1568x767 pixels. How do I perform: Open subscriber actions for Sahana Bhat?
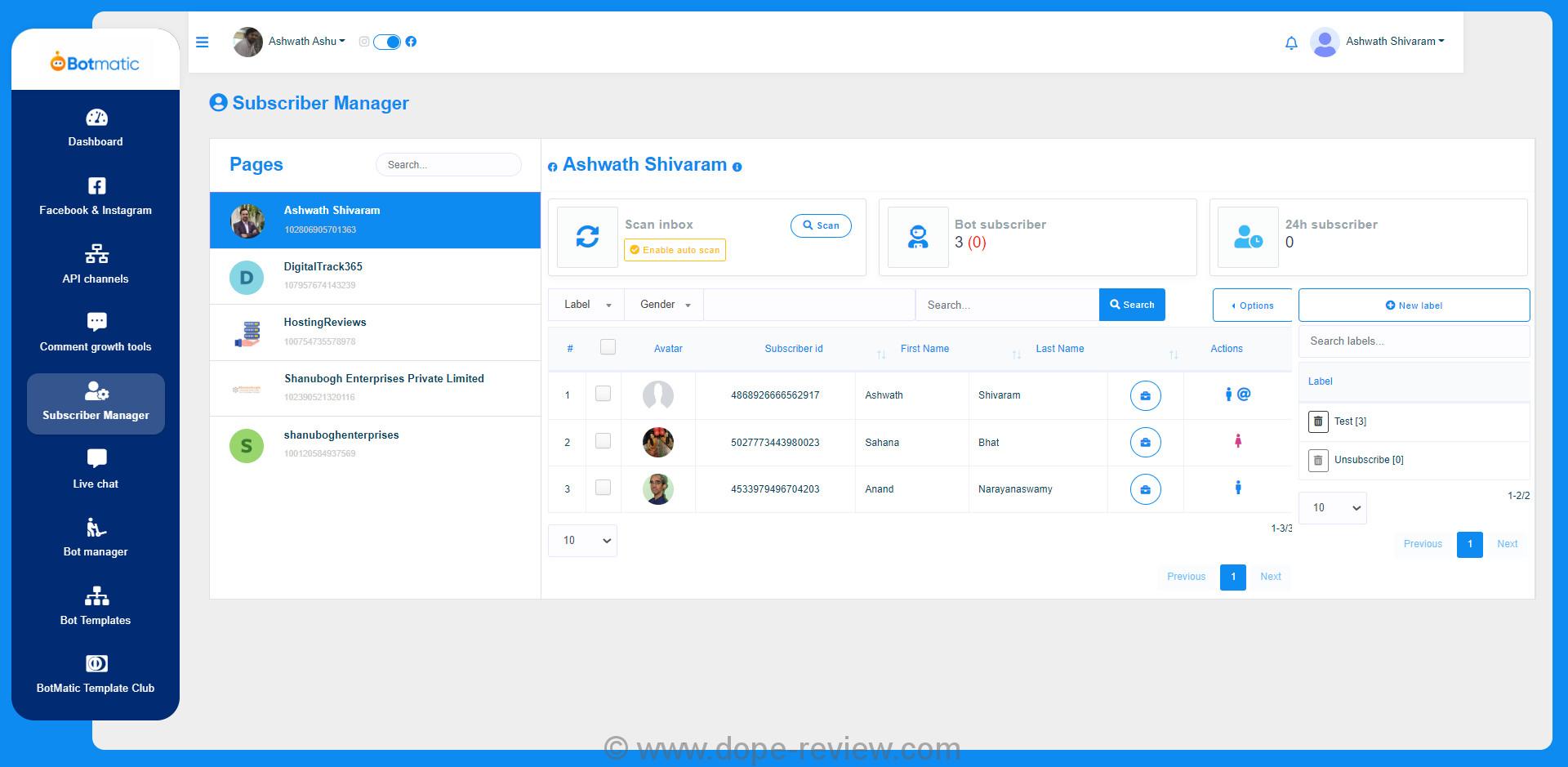(1145, 443)
